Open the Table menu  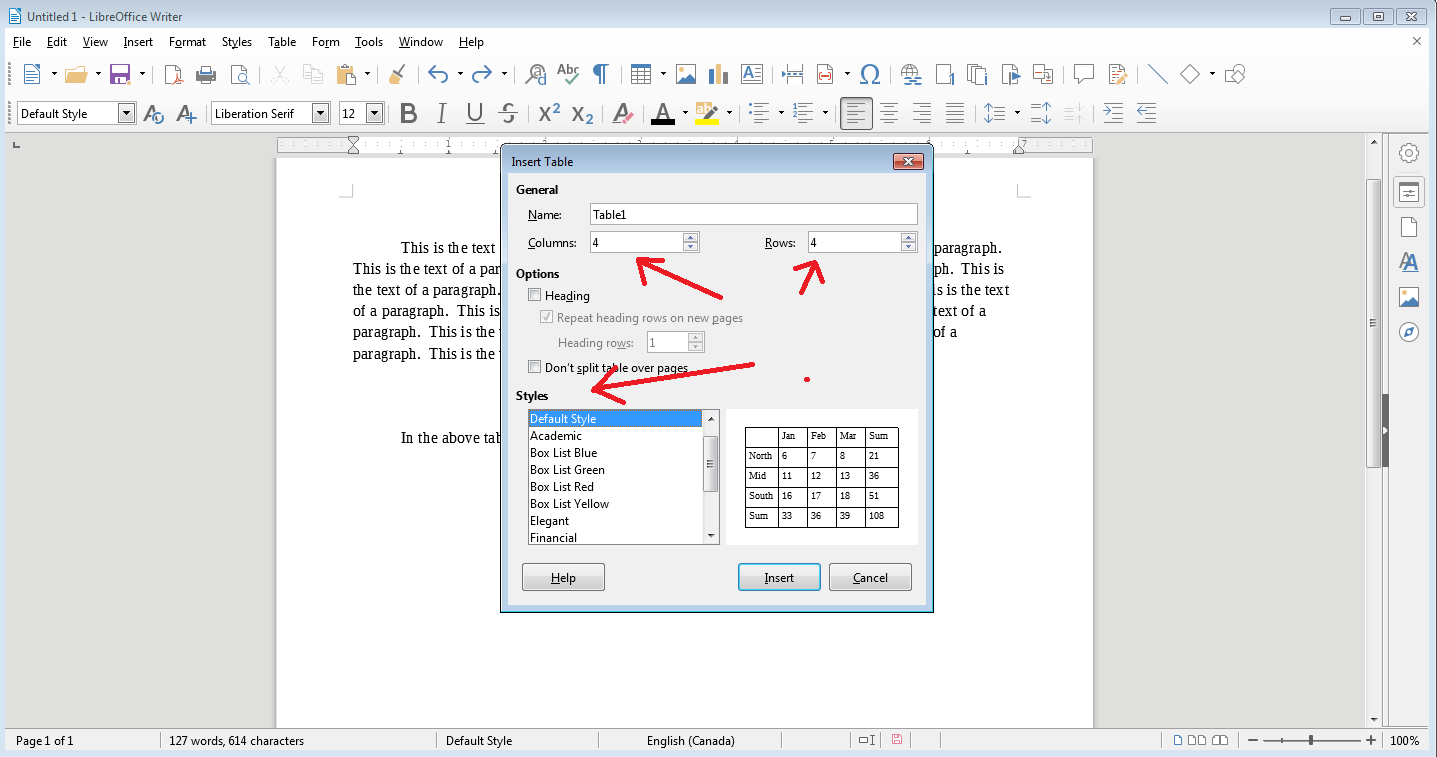(x=282, y=42)
